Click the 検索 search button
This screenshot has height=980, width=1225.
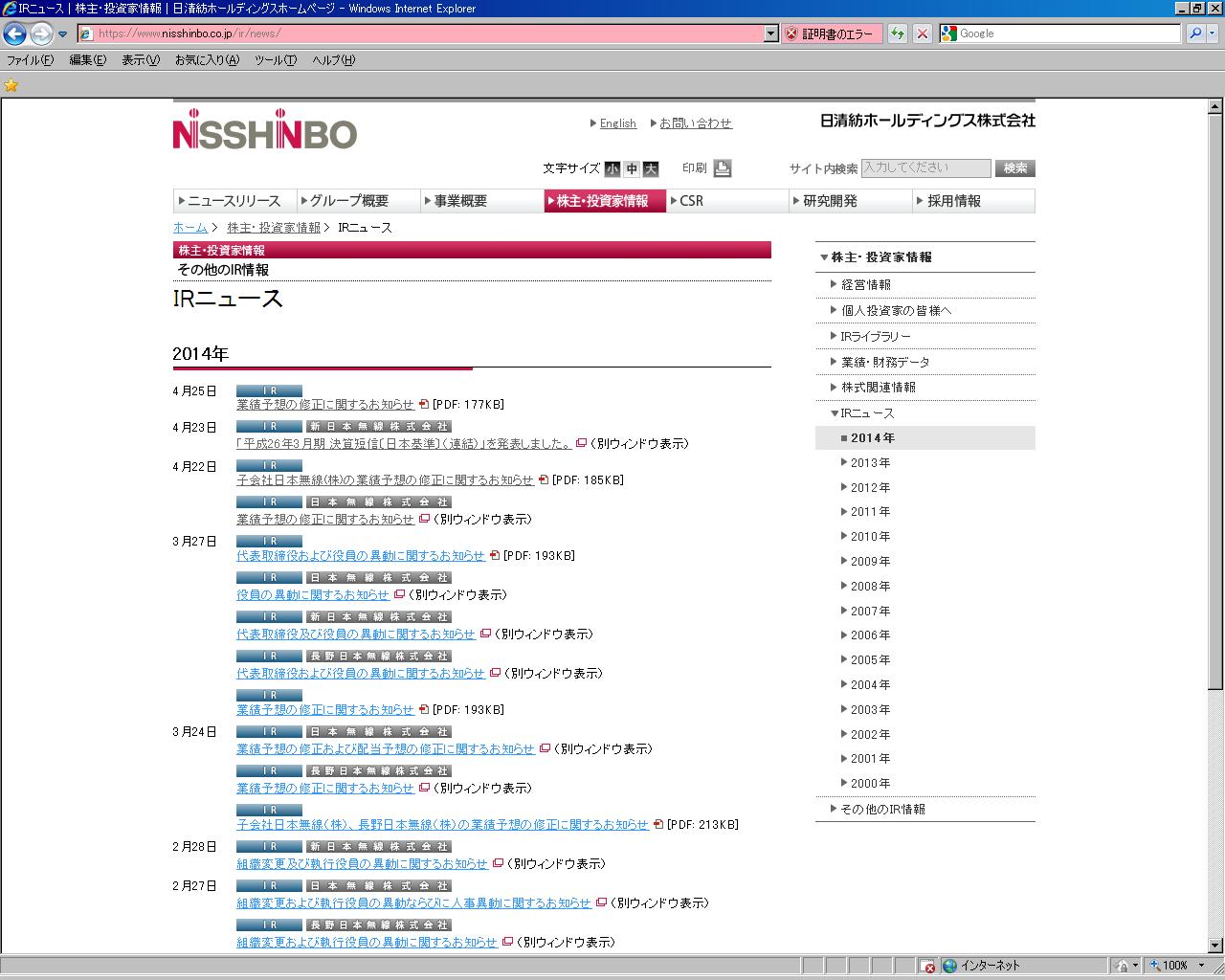pos(1014,168)
